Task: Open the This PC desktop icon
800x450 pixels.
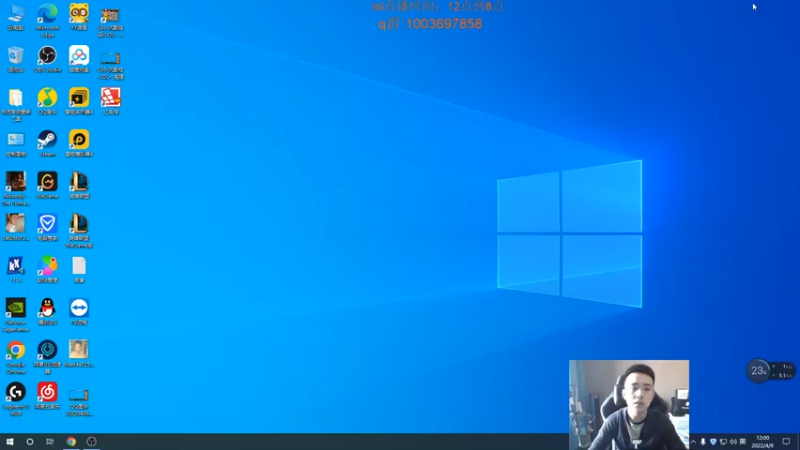Action: pos(16,17)
